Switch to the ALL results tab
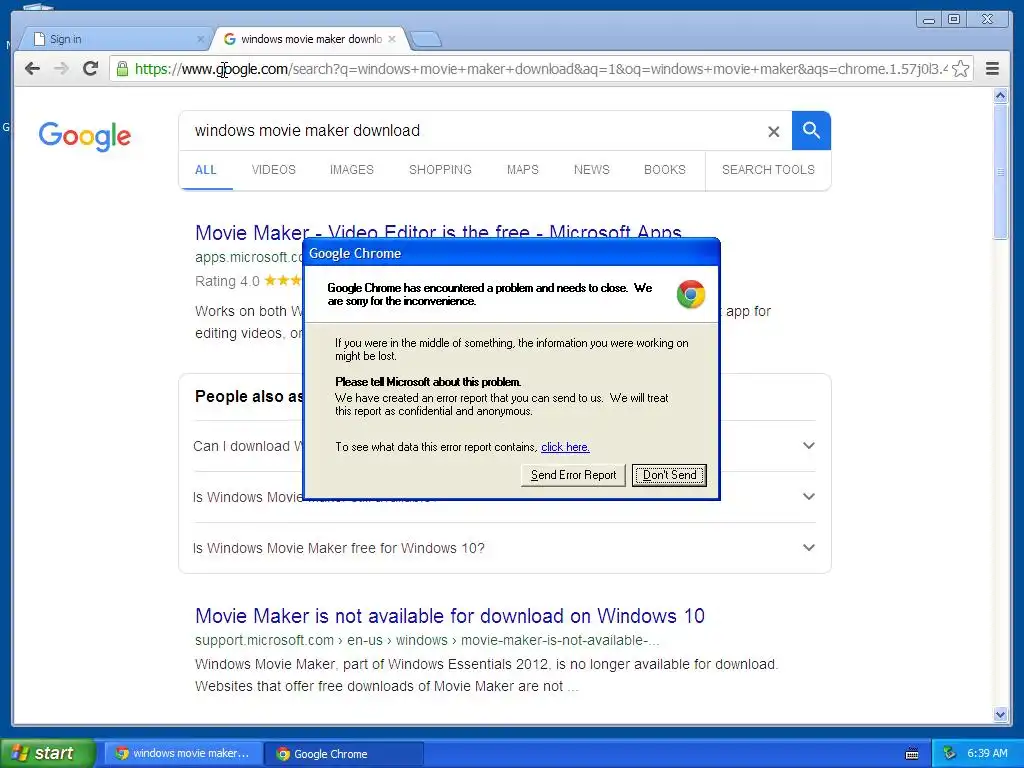This screenshot has height=768, width=1024. click(x=205, y=170)
